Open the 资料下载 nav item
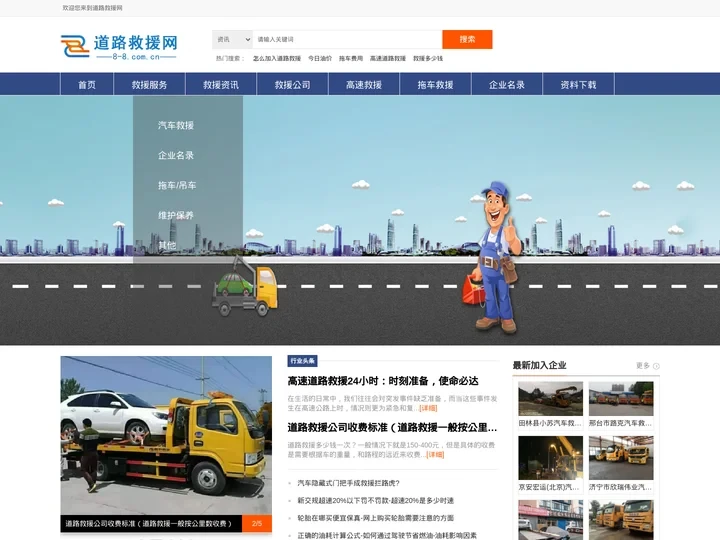Viewport: 720px width, 540px height. point(579,84)
